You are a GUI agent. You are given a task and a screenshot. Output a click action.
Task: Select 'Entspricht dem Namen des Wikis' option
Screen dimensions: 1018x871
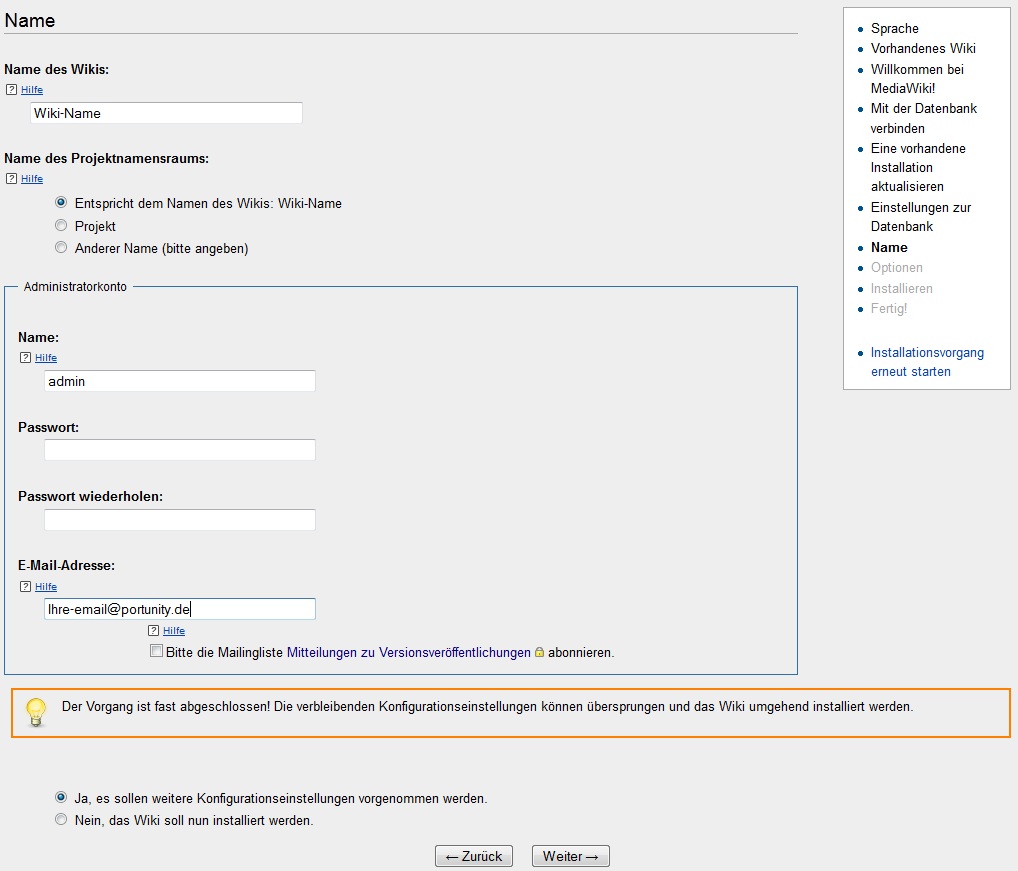(x=61, y=202)
